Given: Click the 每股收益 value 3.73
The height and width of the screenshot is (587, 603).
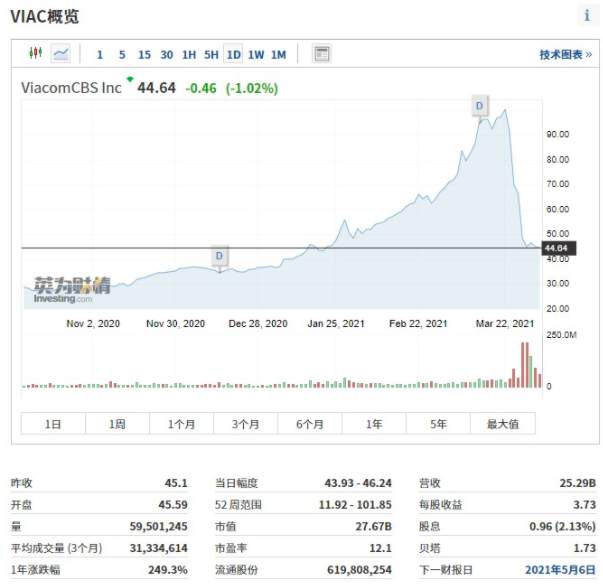Looking at the screenshot, I should pyautogui.click(x=585, y=504).
